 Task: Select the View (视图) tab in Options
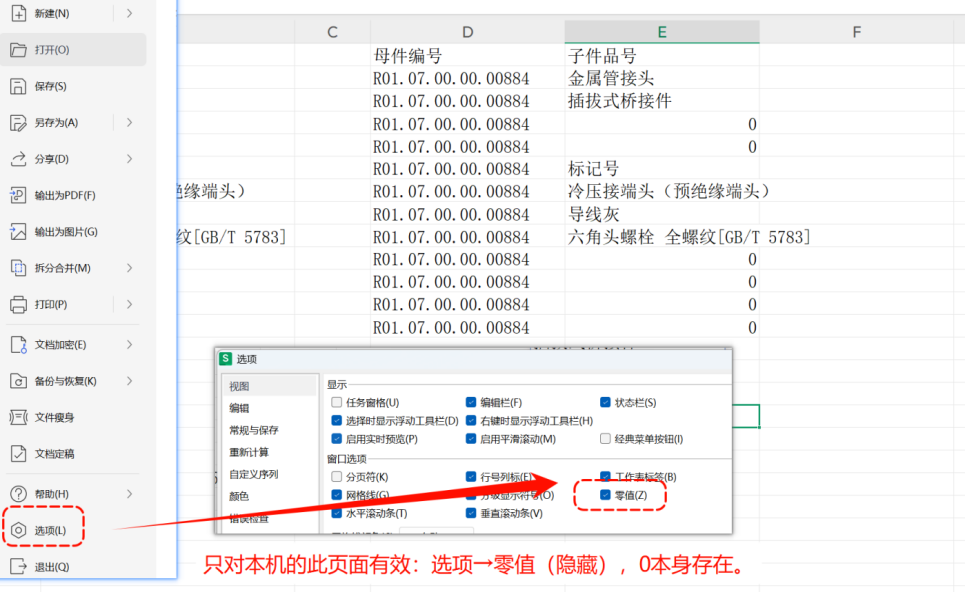pos(270,386)
